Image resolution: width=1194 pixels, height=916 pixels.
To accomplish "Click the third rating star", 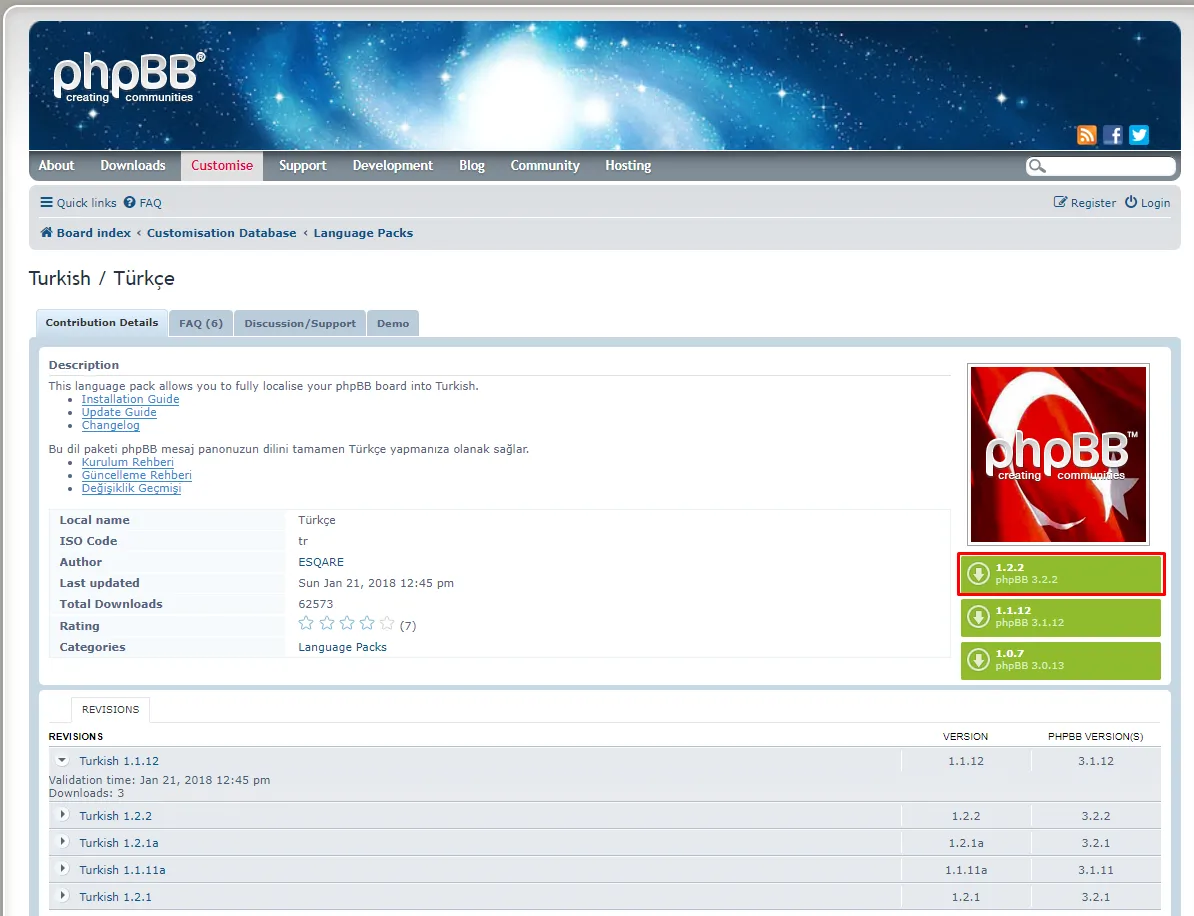I will 347,624.
